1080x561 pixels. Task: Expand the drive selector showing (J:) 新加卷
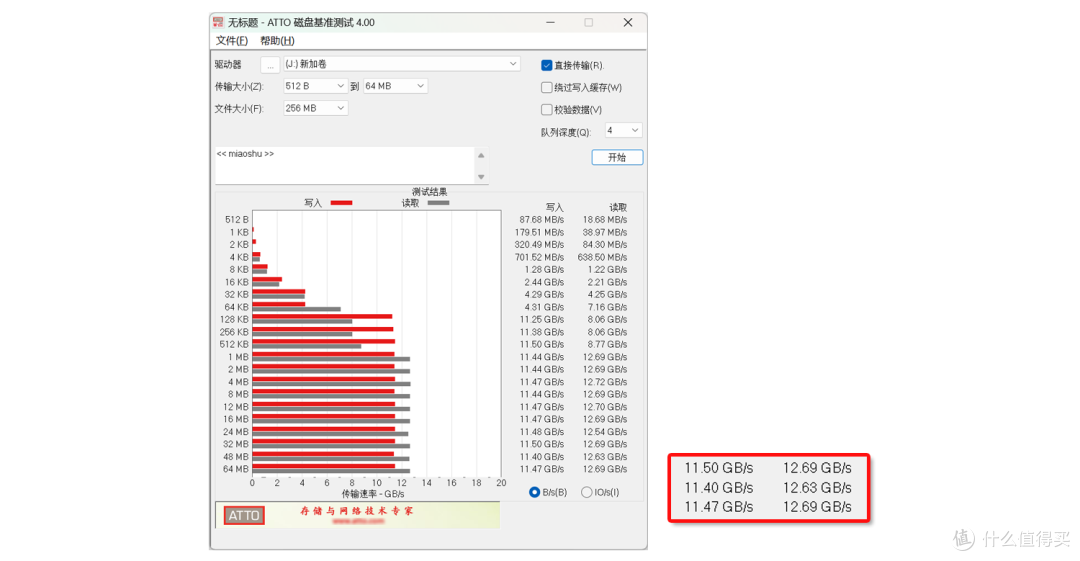pos(402,64)
